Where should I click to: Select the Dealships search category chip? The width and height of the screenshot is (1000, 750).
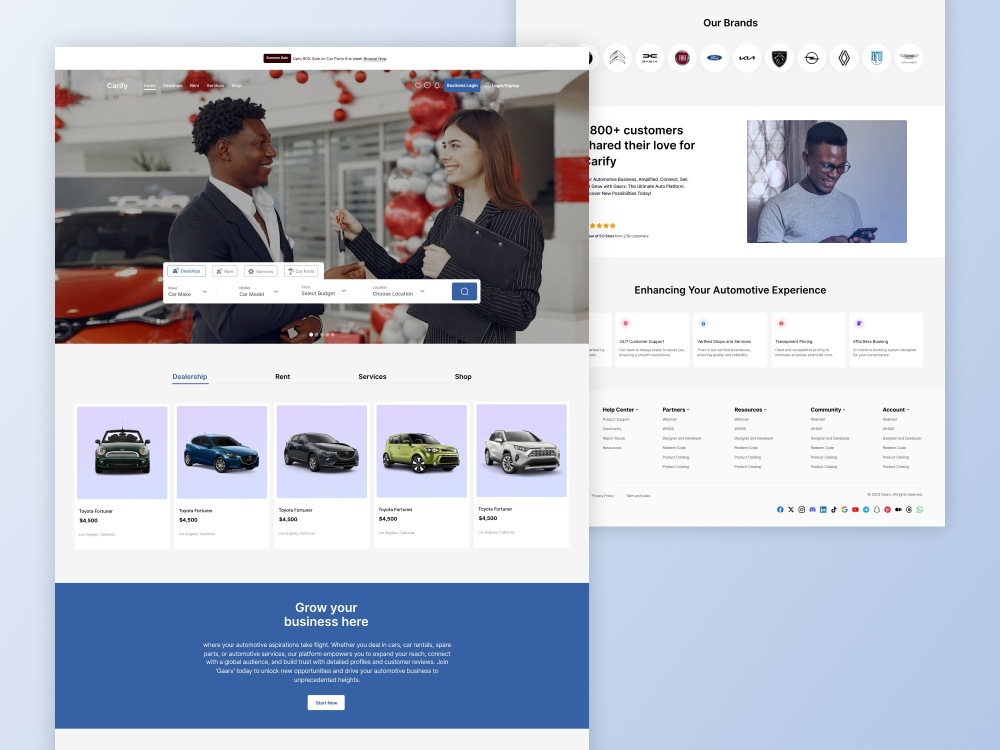[x=186, y=271]
